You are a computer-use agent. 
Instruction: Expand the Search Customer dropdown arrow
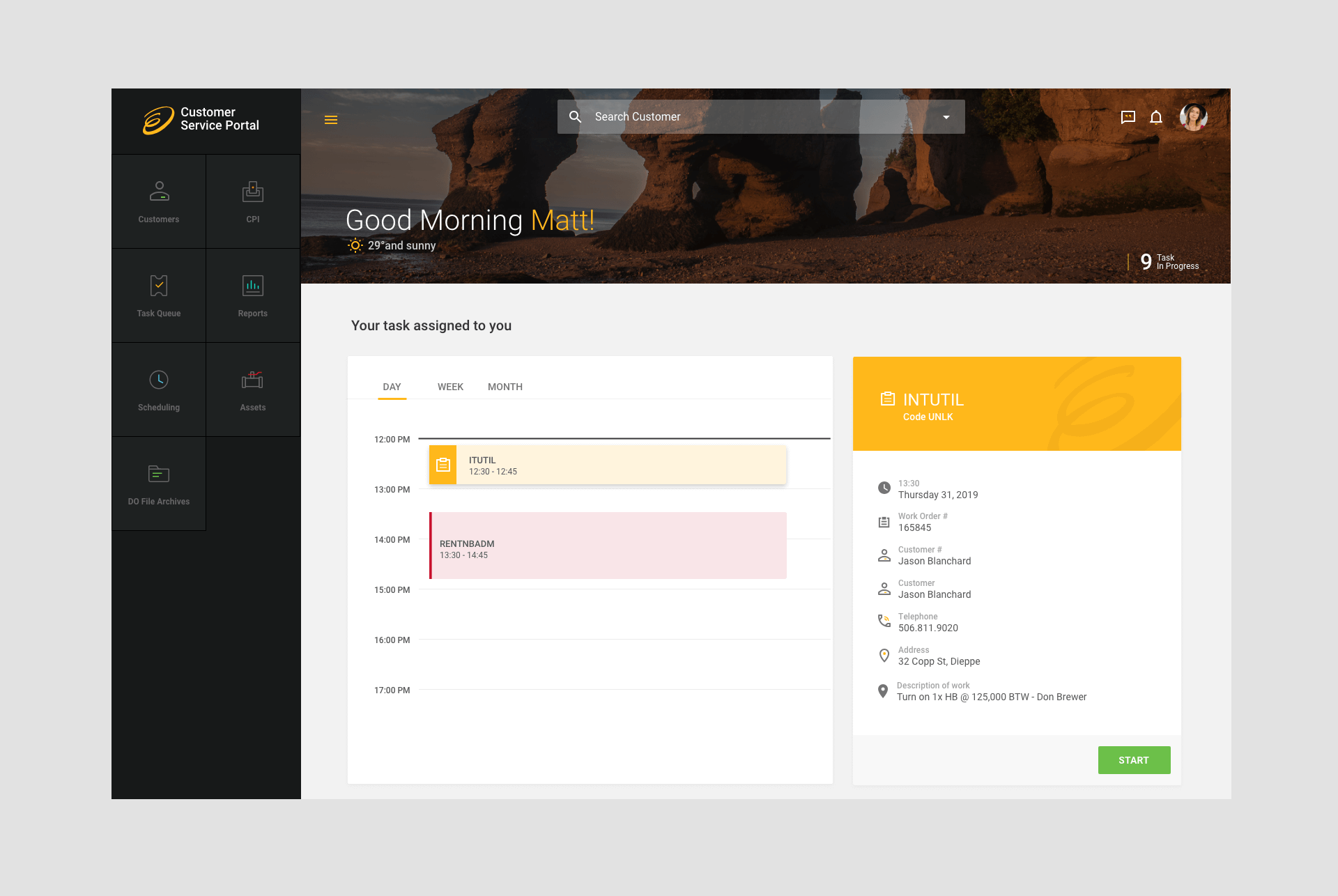[x=946, y=117]
